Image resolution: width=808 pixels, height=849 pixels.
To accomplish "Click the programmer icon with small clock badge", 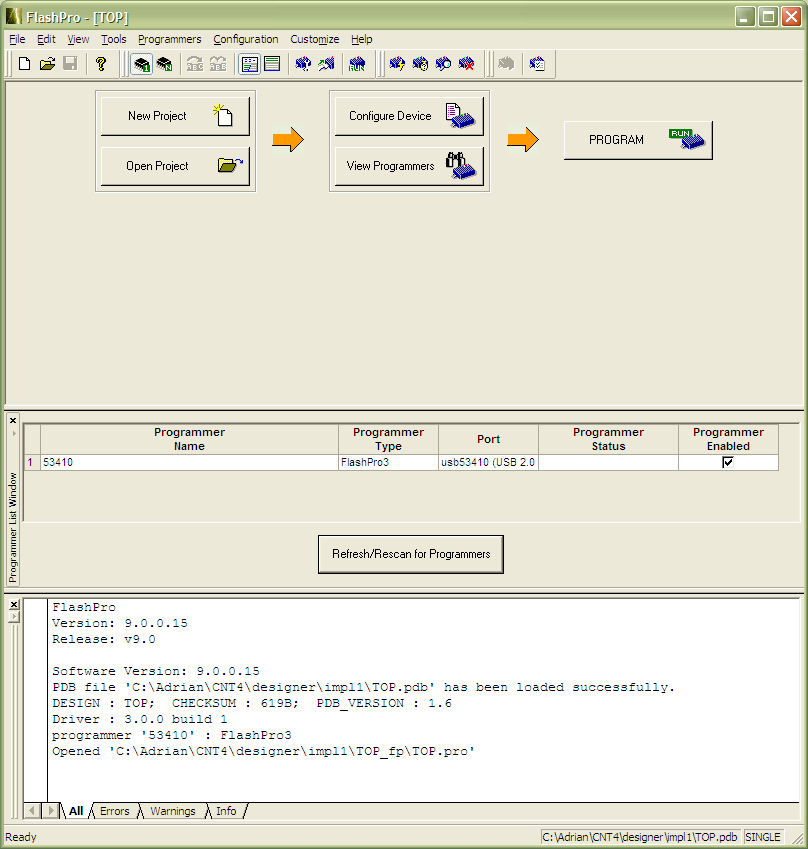I will click(420, 64).
